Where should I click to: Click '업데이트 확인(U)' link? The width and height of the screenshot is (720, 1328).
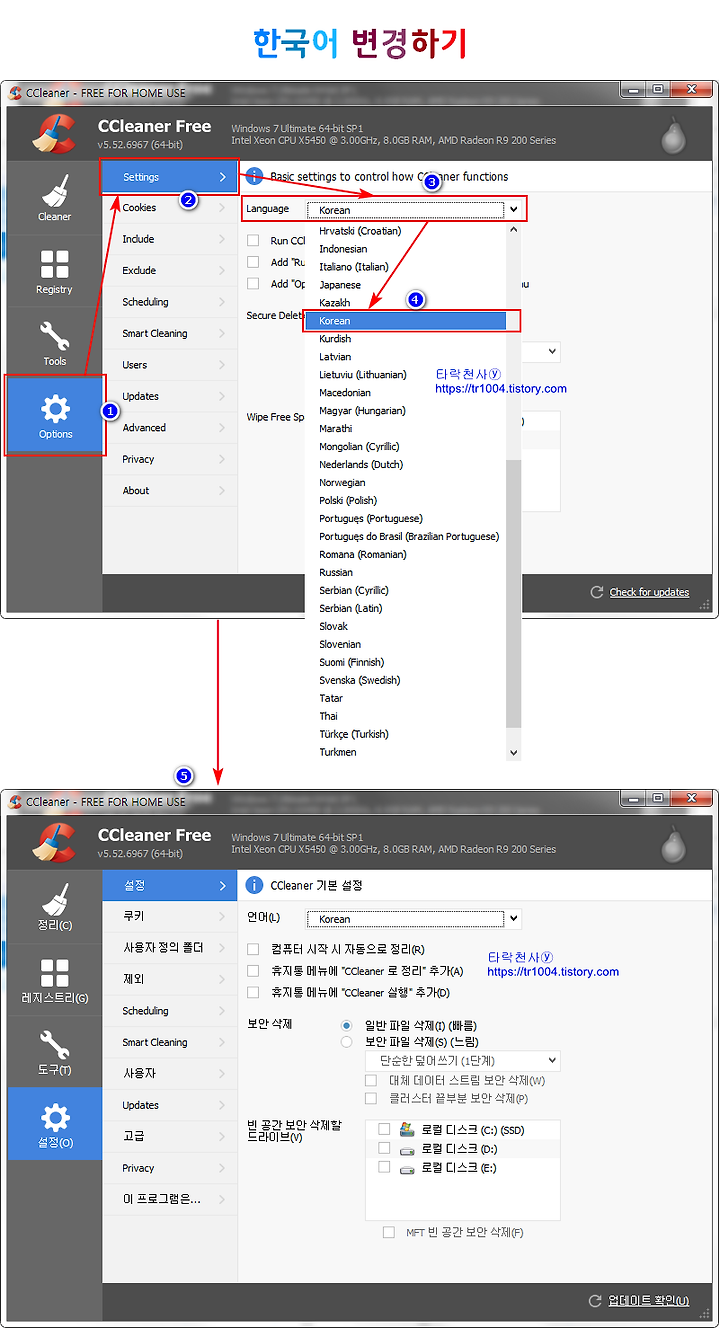point(648,1301)
